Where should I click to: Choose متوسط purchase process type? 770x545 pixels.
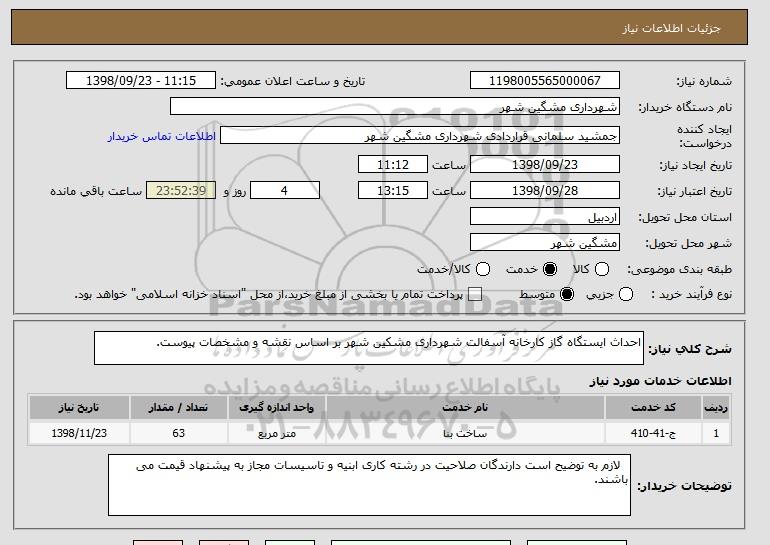pyautogui.click(x=567, y=295)
